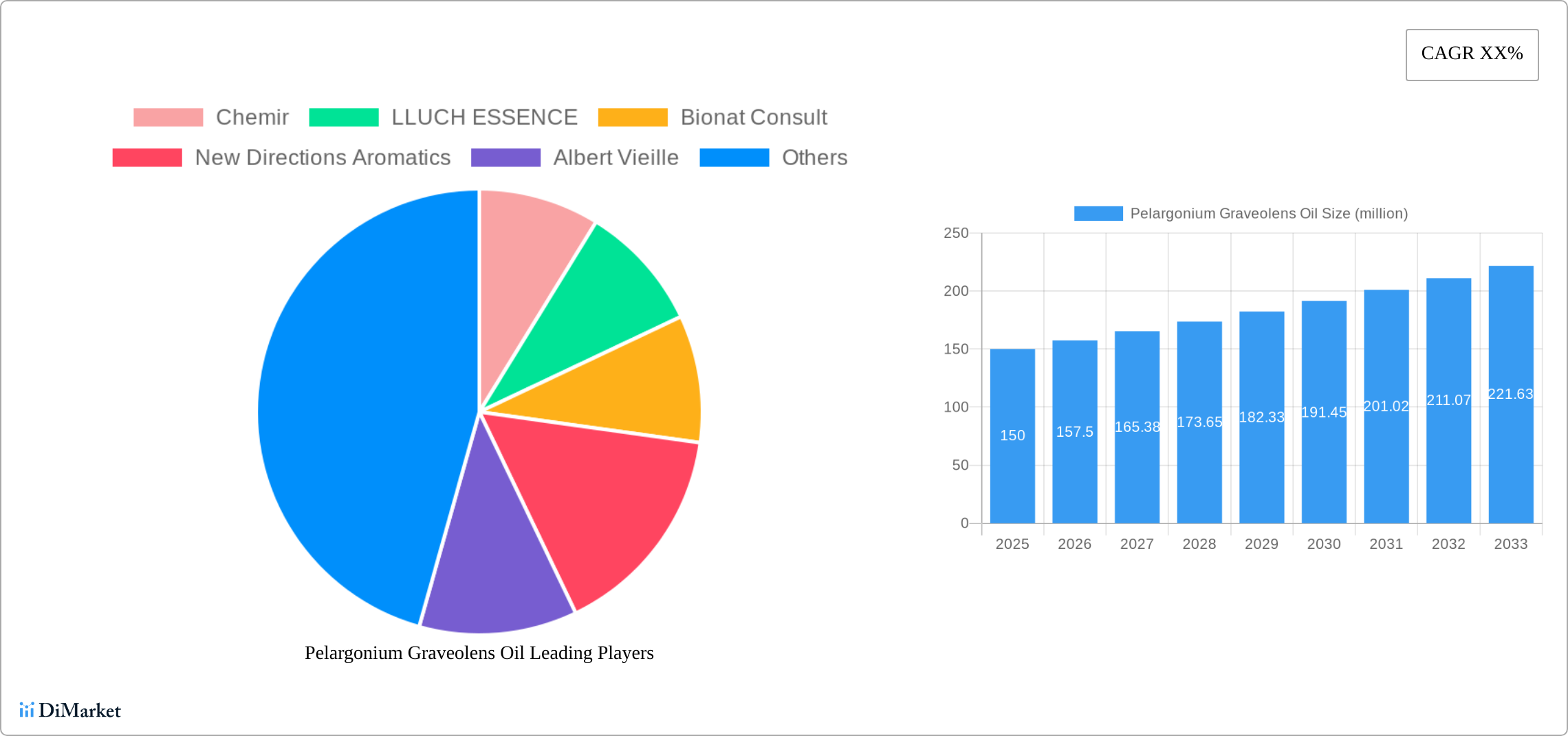Click the DiMarket logo icon
Image resolution: width=1568 pixels, height=736 pixels.
coord(27,710)
